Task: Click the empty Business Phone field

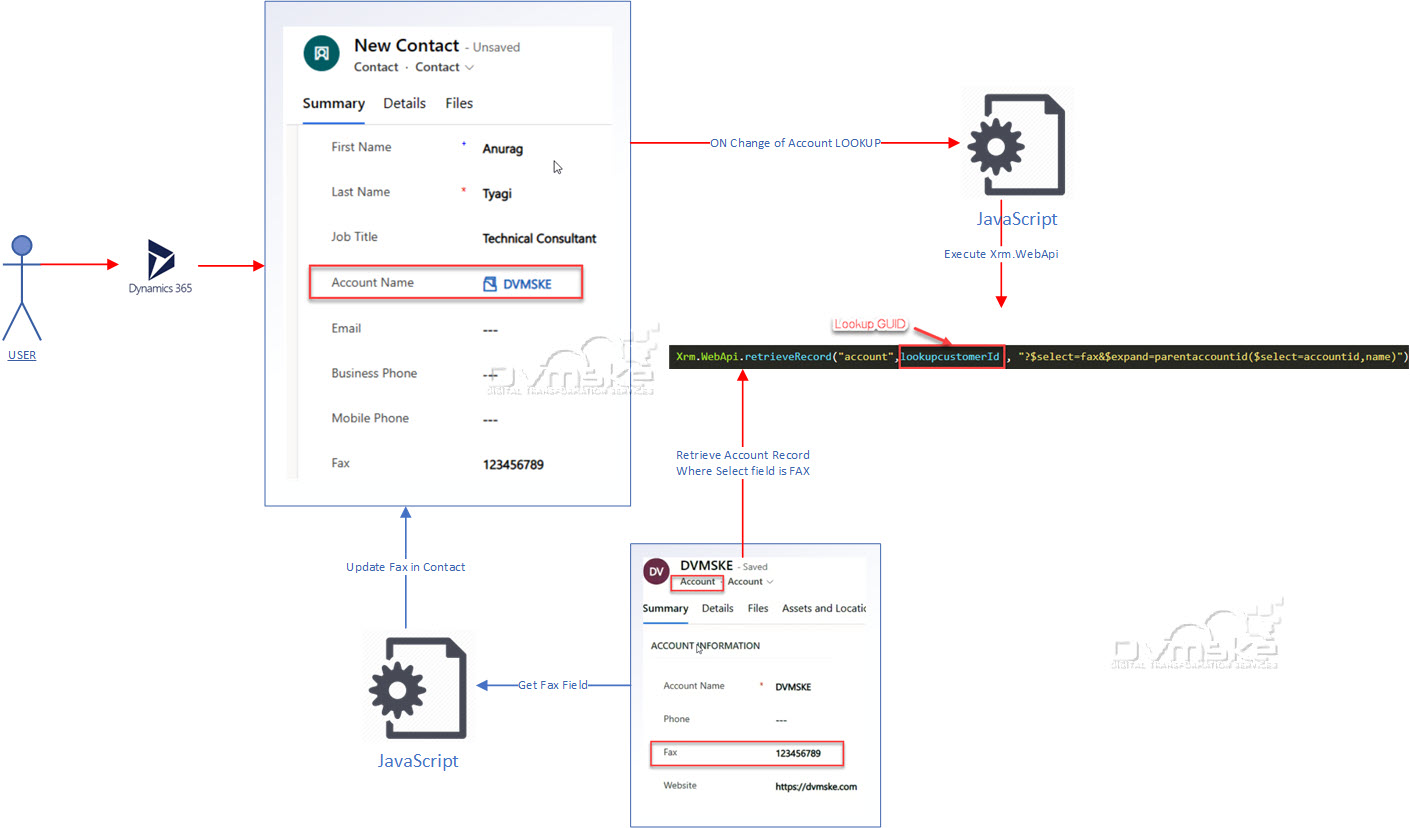Action: click(490, 375)
